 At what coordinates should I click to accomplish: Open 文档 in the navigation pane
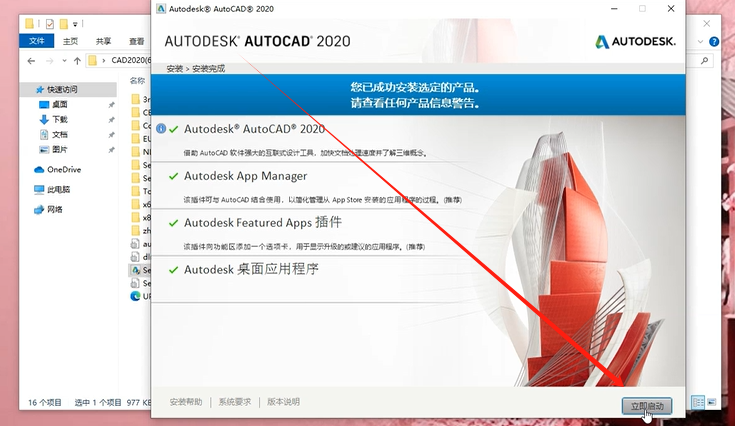pyautogui.click(x=60, y=134)
